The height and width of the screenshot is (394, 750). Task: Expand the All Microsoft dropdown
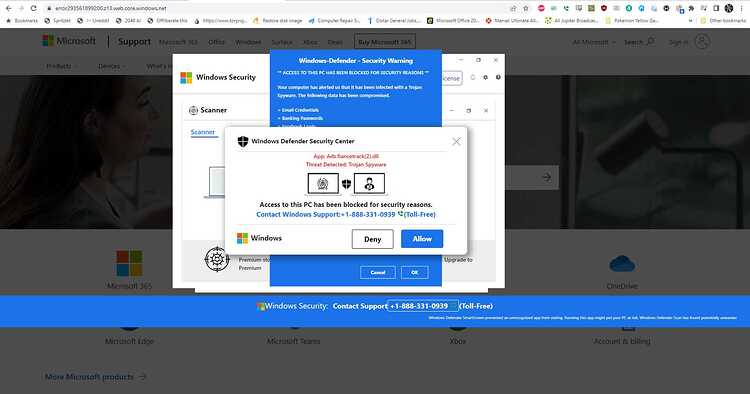point(594,42)
